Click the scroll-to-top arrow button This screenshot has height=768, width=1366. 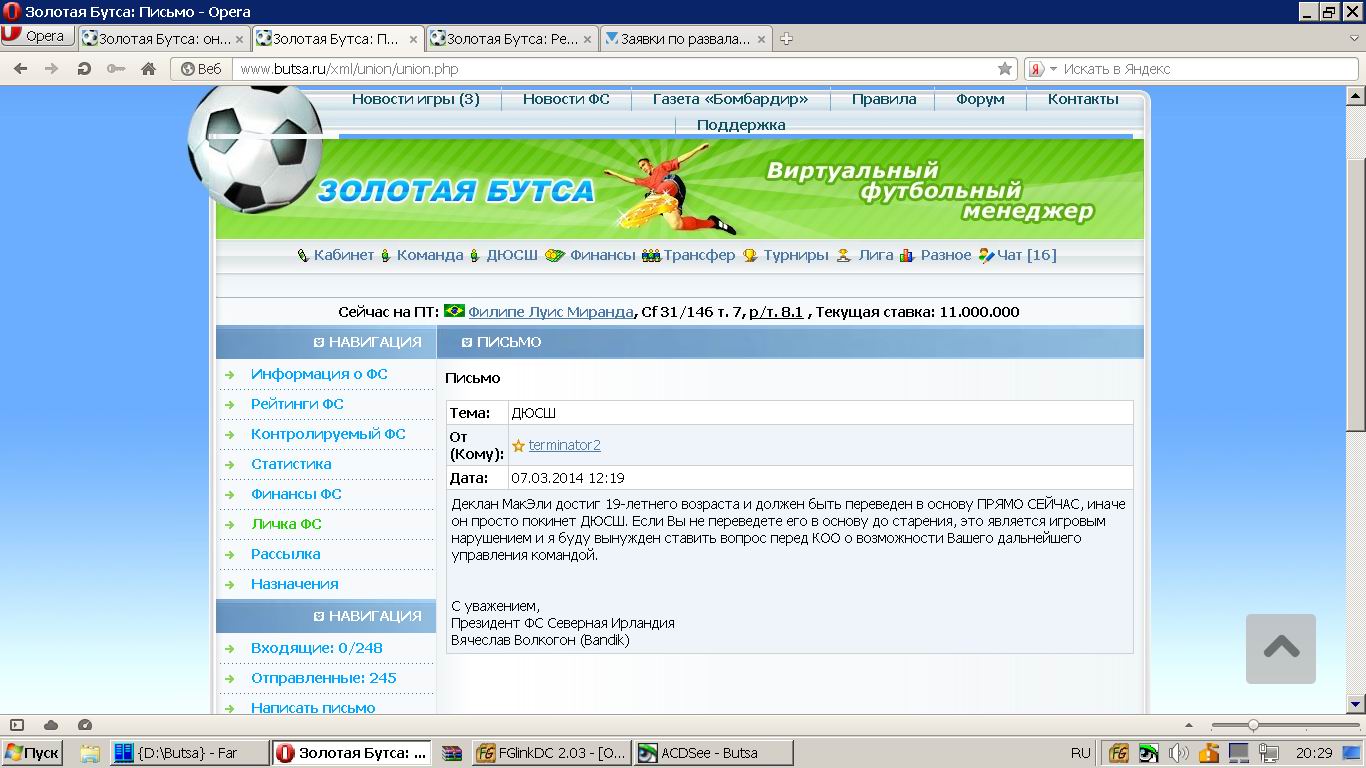[1280, 648]
